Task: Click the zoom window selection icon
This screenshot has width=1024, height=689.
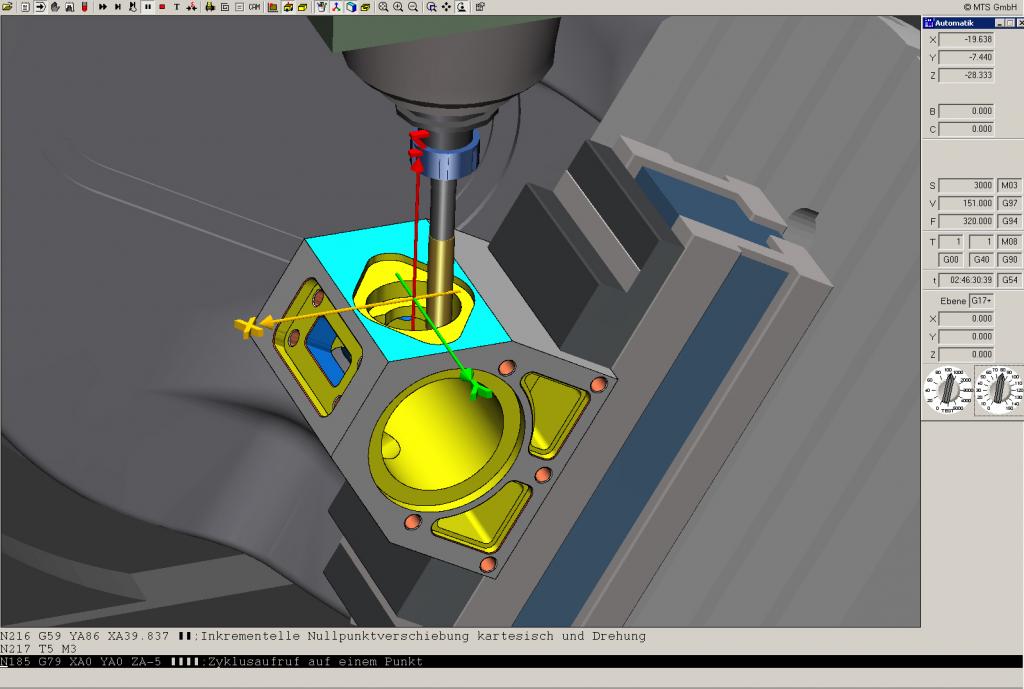Action: coord(432,7)
